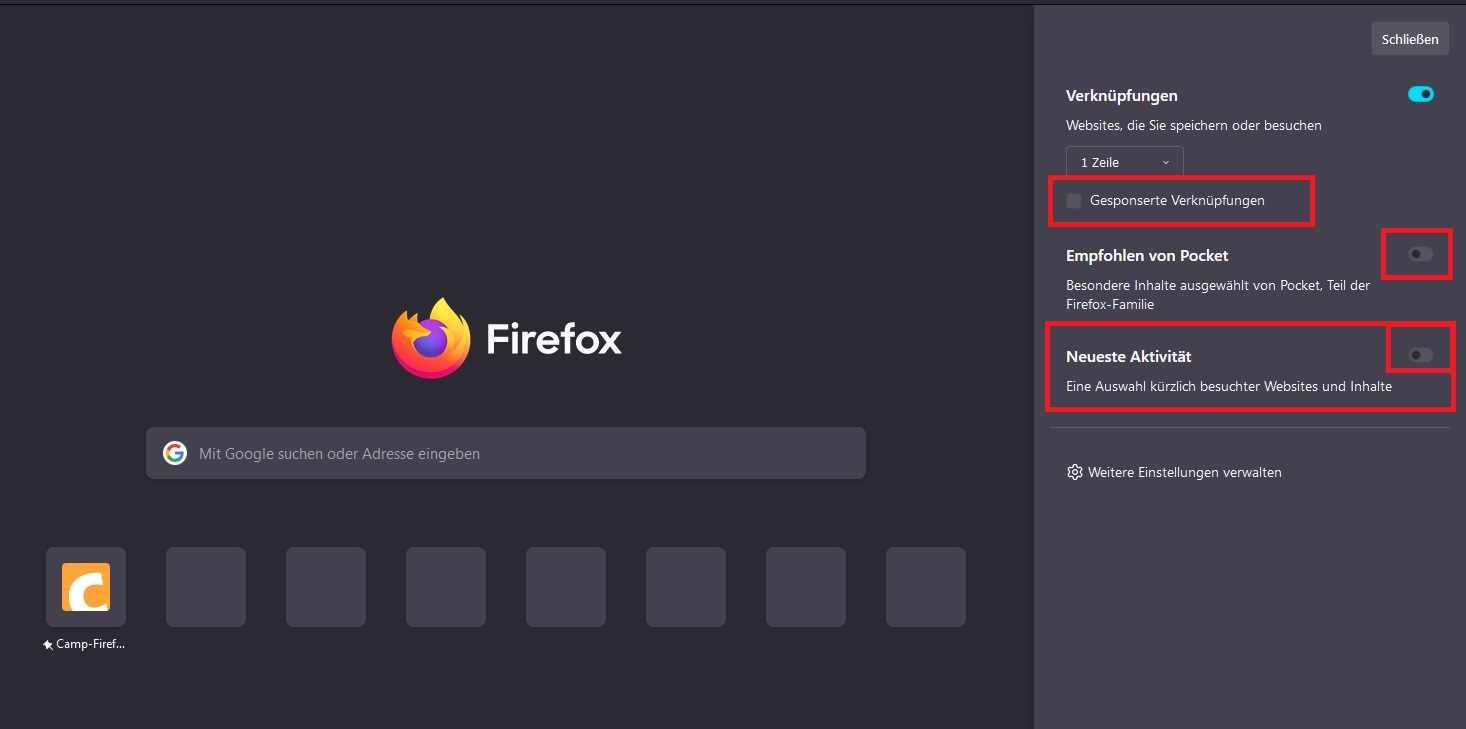This screenshot has height=729, width=1466.
Task: Enable the Empfohlen von Pocket toggle
Action: 1421,255
